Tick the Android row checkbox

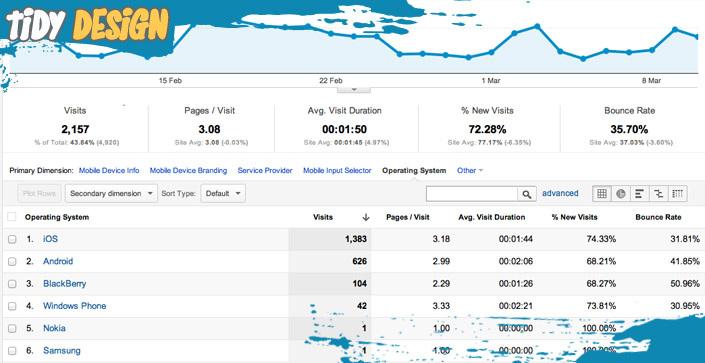click(12, 261)
